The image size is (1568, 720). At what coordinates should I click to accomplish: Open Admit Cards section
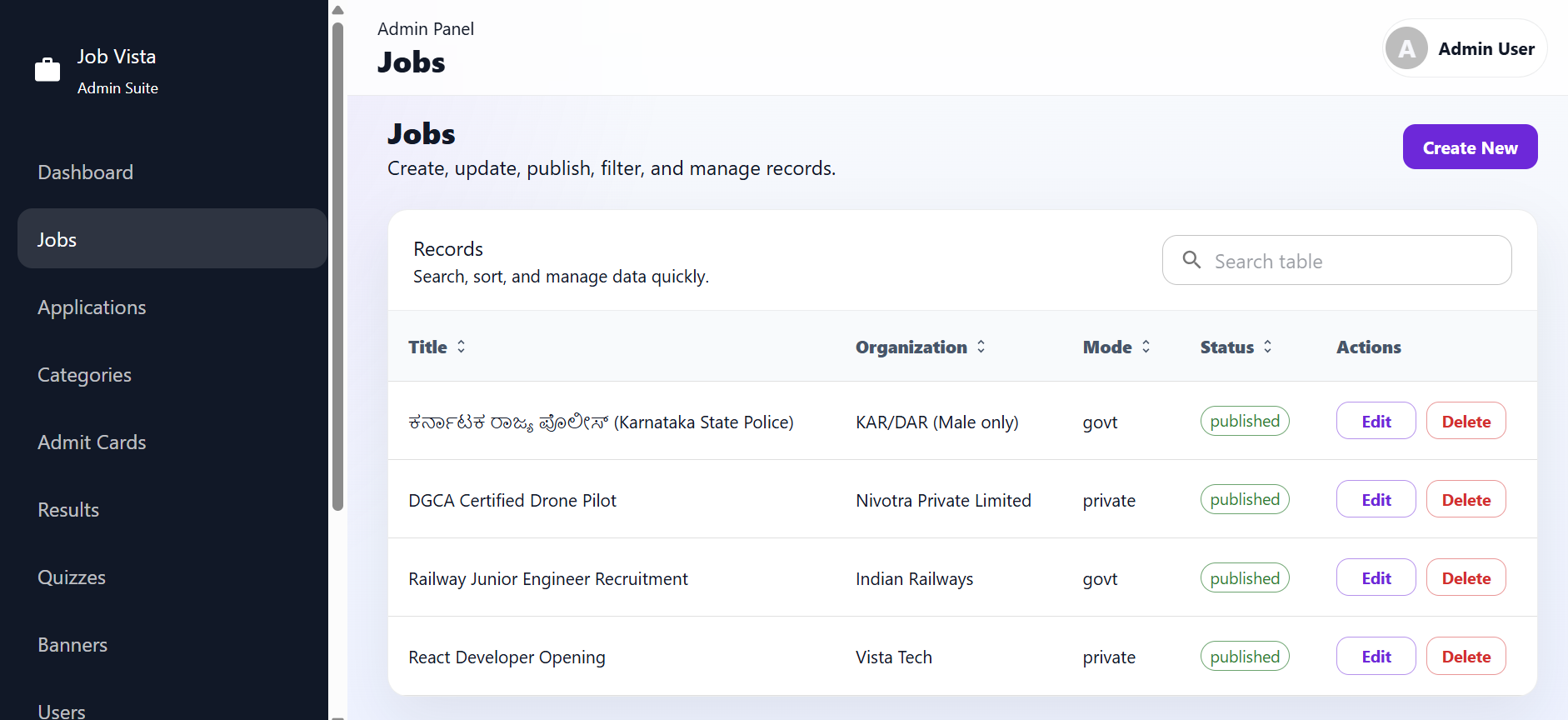coord(172,442)
